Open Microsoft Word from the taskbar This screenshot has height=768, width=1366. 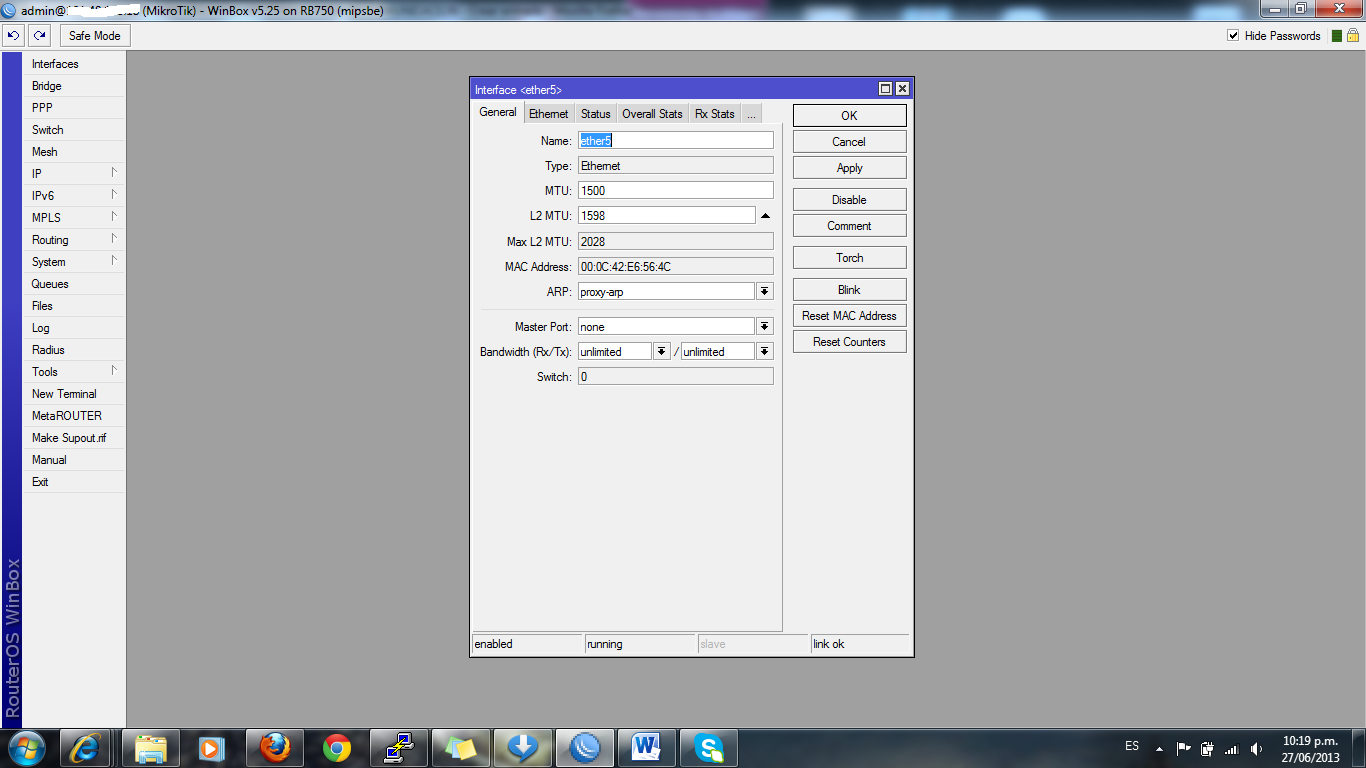[647, 748]
